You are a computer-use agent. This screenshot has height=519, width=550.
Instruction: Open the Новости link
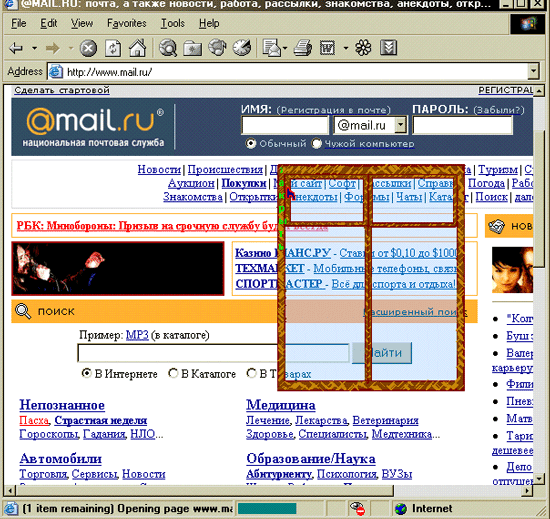tap(159, 170)
